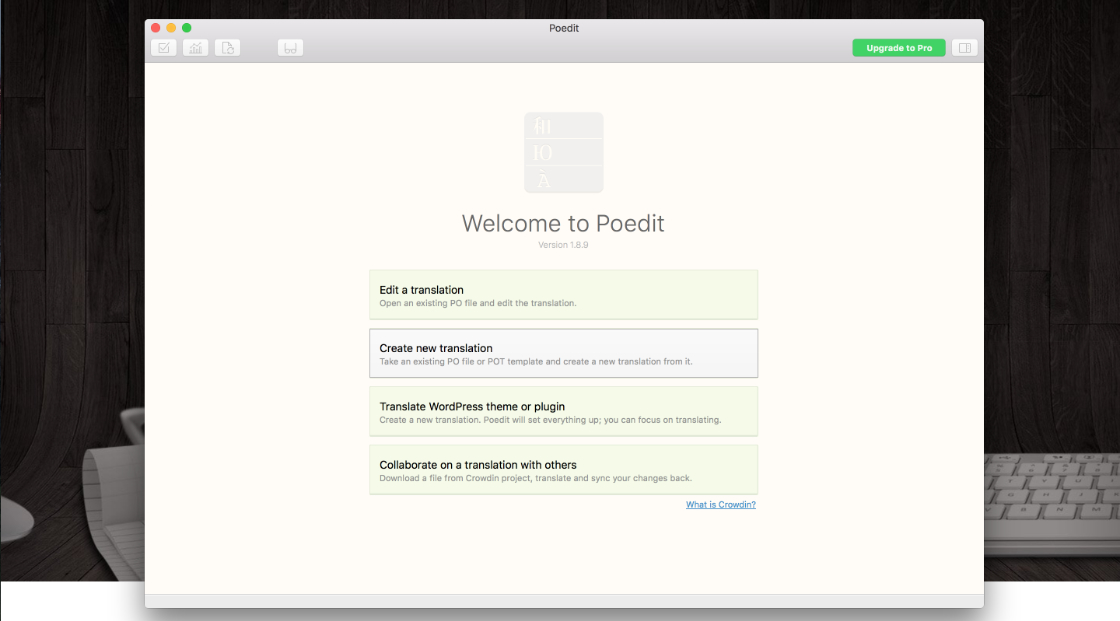Close the Poedit window with red button
The image size is (1120, 621).
point(156,28)
